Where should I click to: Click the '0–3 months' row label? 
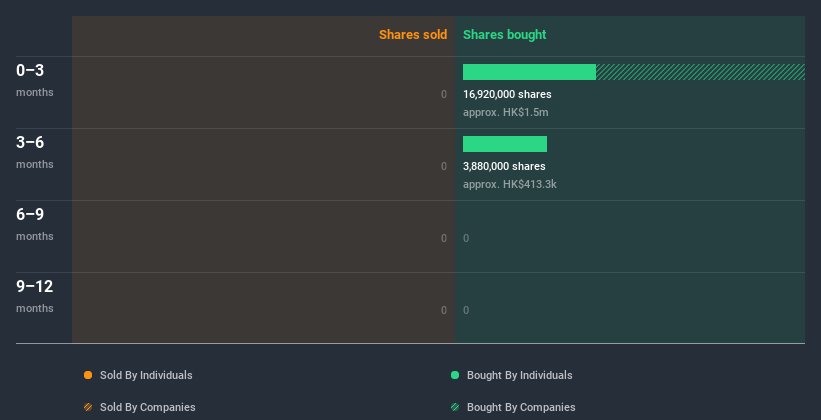[x=35, y=80]
